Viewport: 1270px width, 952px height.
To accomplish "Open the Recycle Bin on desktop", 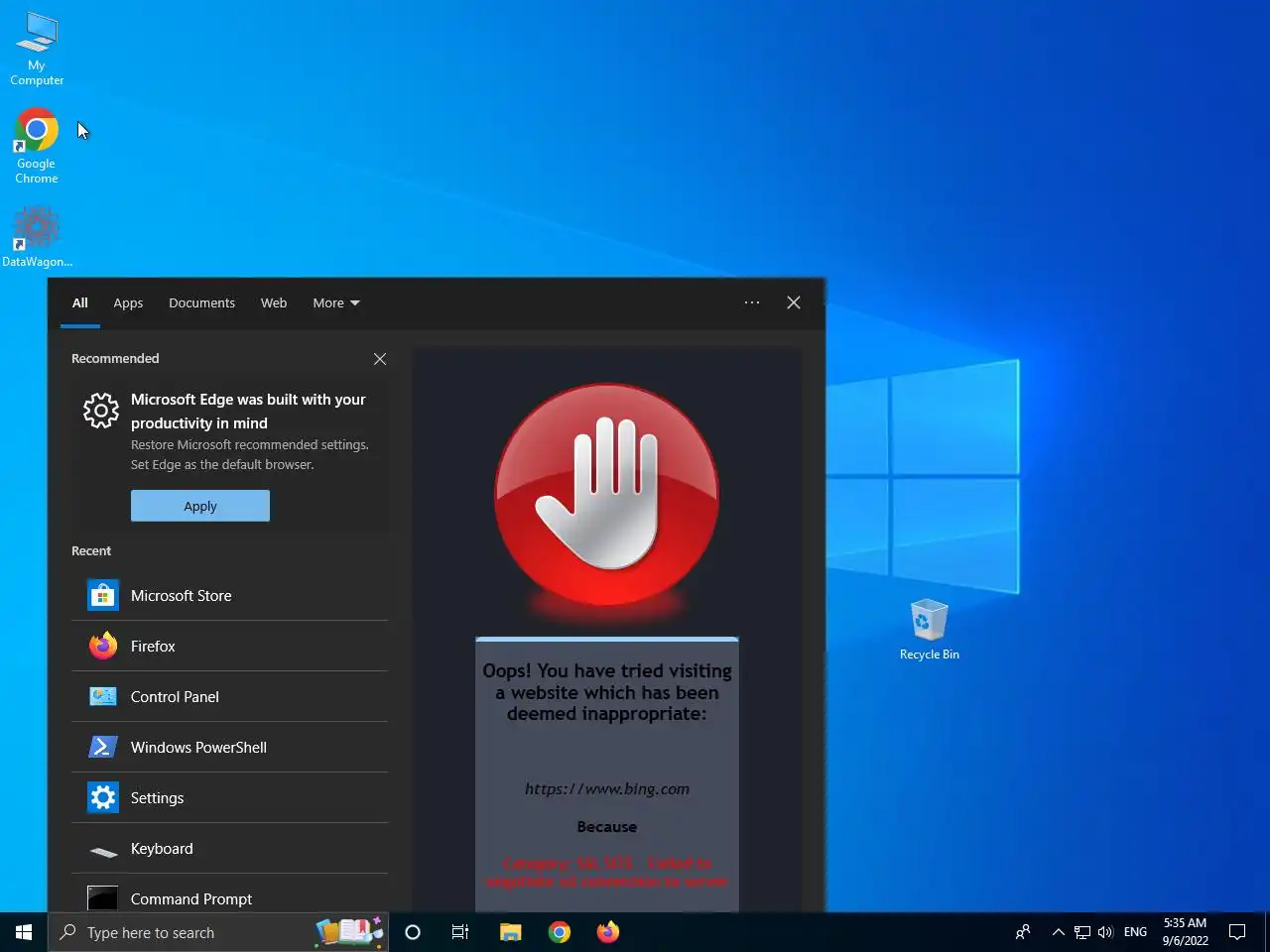I will [x=929, y=630].
